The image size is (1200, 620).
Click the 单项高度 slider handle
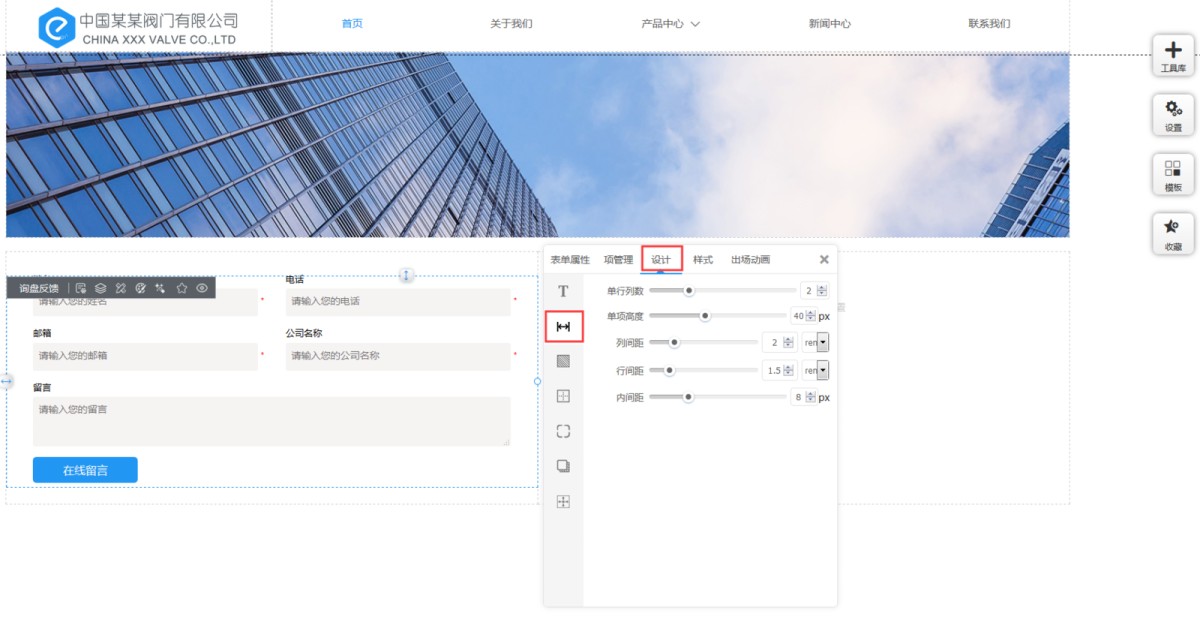[705, 316]
